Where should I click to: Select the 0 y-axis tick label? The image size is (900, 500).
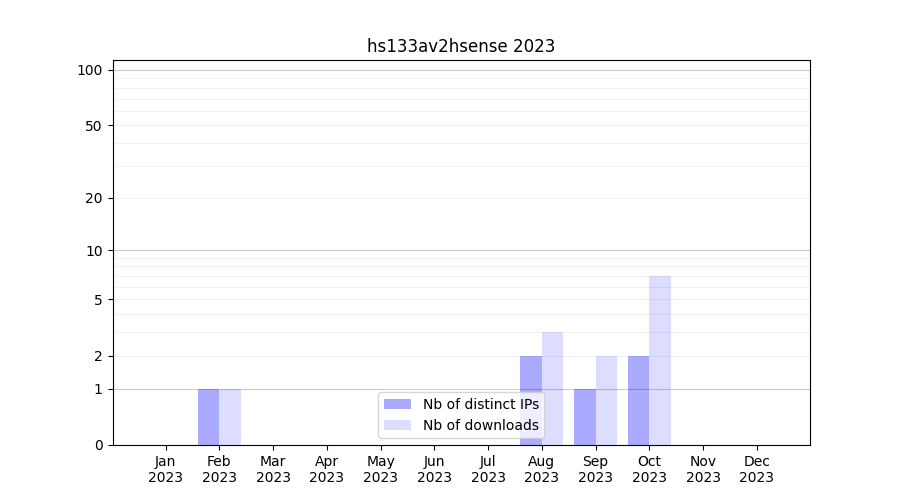coord(98,445)
